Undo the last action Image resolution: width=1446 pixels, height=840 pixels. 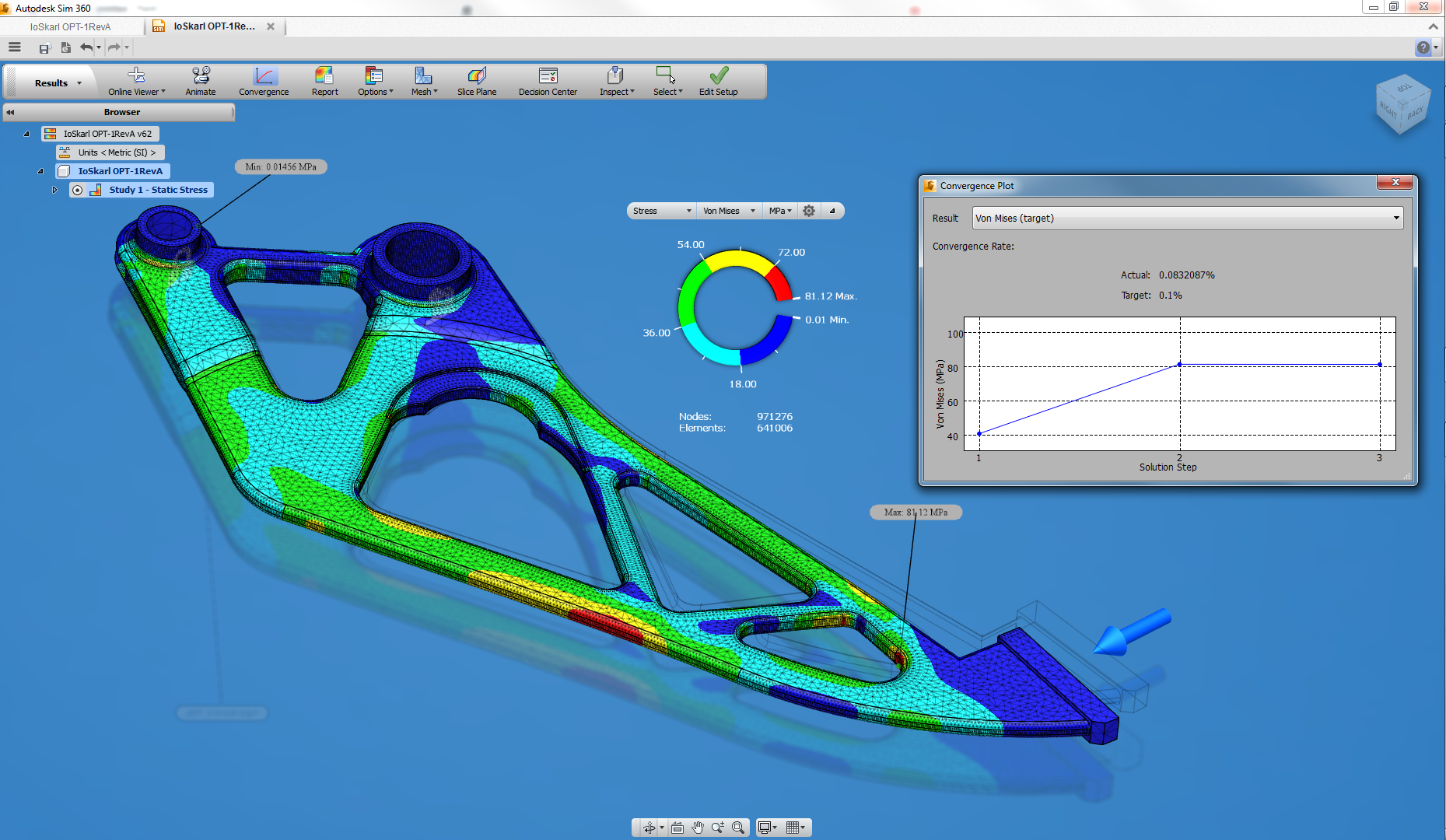click(86, 48)
